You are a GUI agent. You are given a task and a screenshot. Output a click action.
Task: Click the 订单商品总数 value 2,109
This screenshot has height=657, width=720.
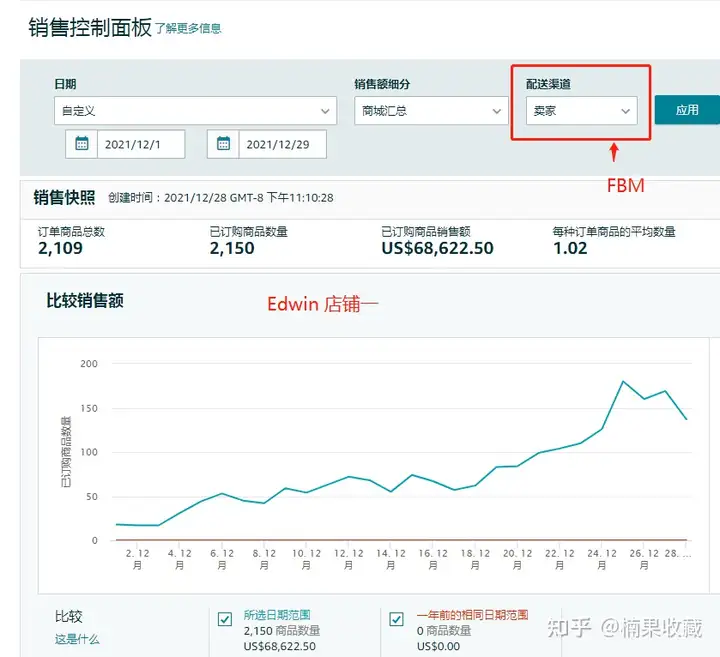pyautogui.click(x=60, y=248)
